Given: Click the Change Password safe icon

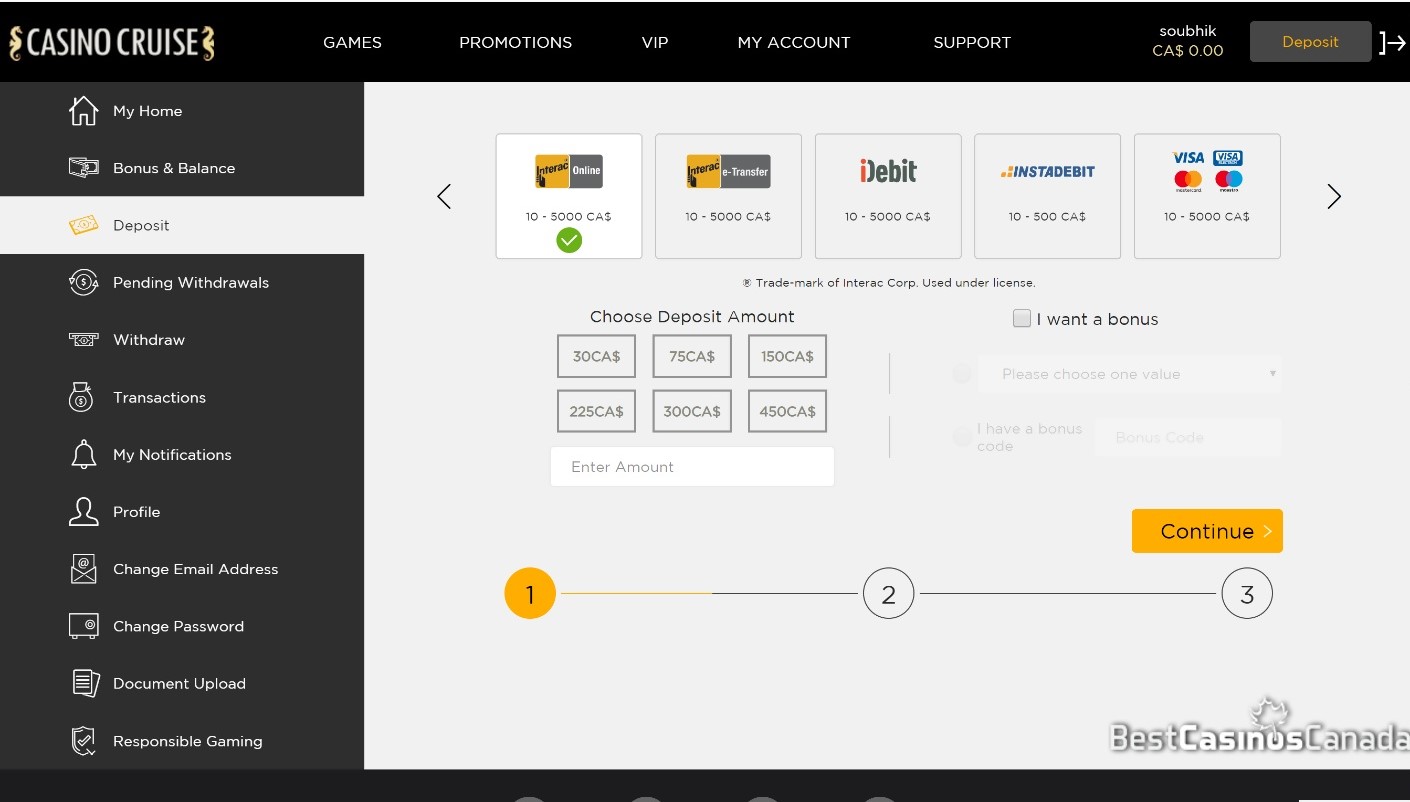Looking at the screenshot, I should (x=84, y=626).
